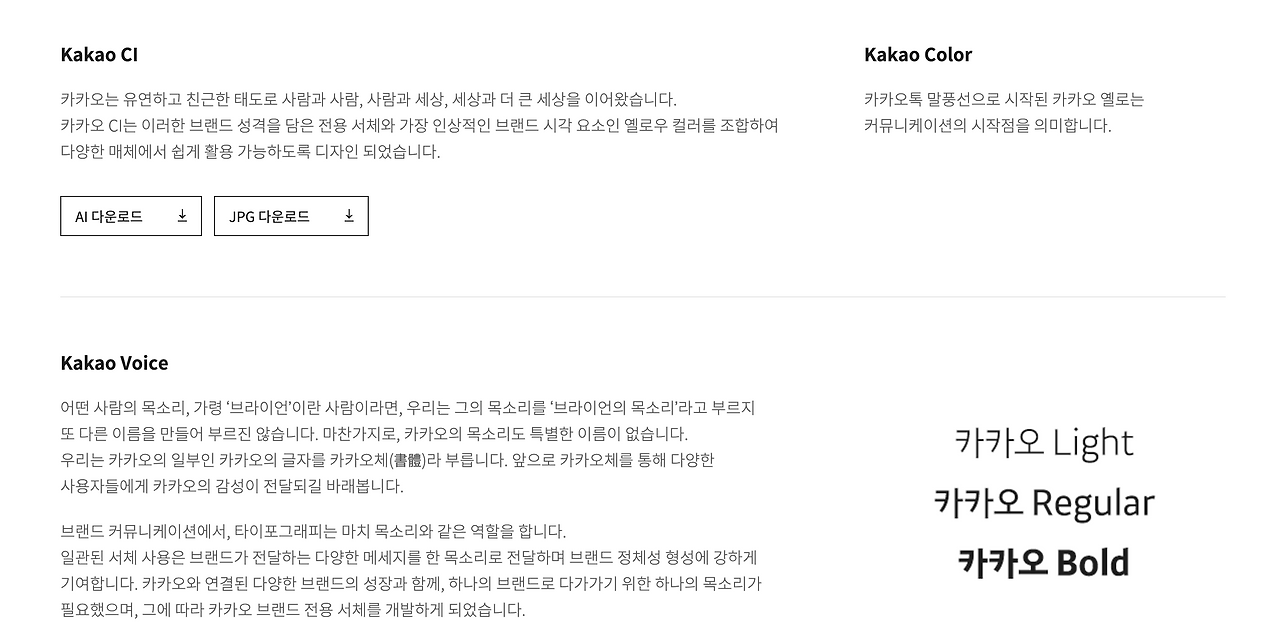This screenshot has width=1280, height=640.
Task: Select the AI 다운로드 download button
Action: pyautogui.click(x=130, y=215)
